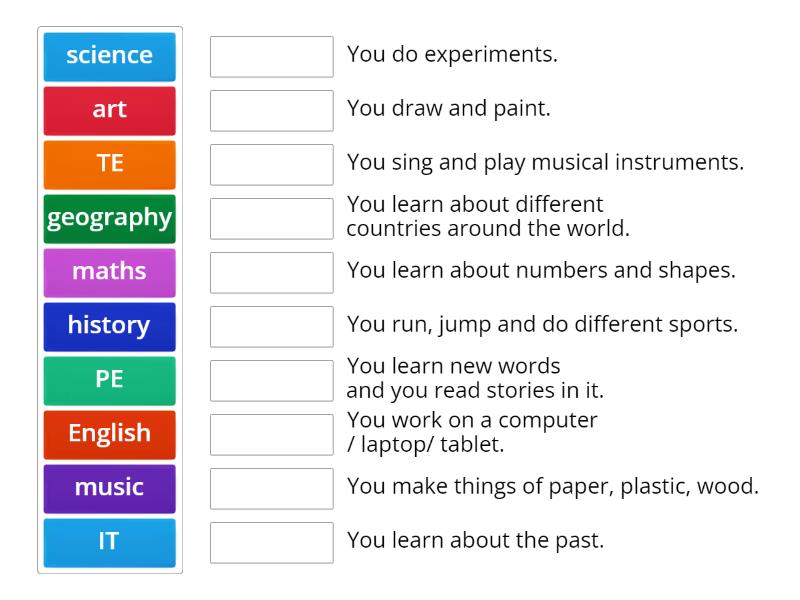
Task: Pick the violet music tile
Action: click(109, 488)
